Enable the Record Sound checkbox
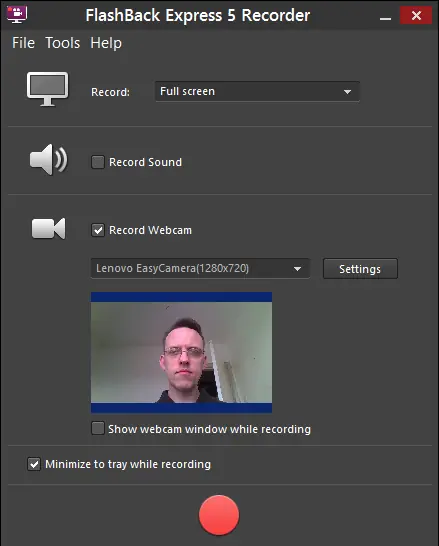439x546 pixels. coord(98,162)
